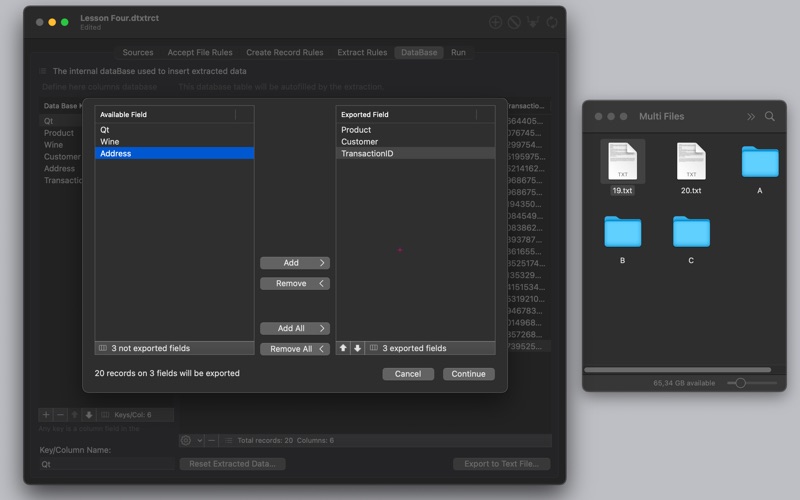Open the Sources tab
Image resolution: width=800 pixels, height=500 pixels.
coord(138,53)
